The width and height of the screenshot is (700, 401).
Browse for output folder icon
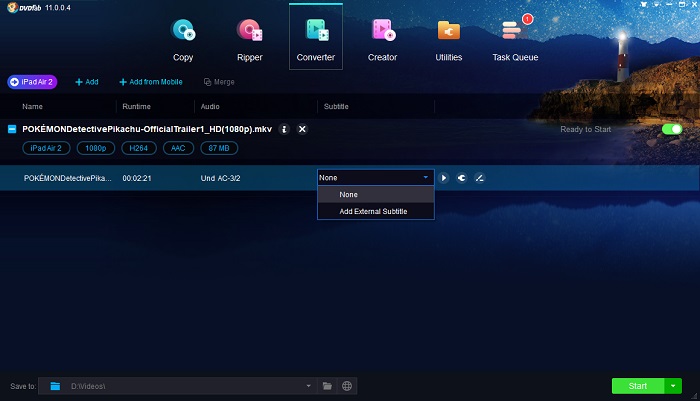[x=327, y=386]
